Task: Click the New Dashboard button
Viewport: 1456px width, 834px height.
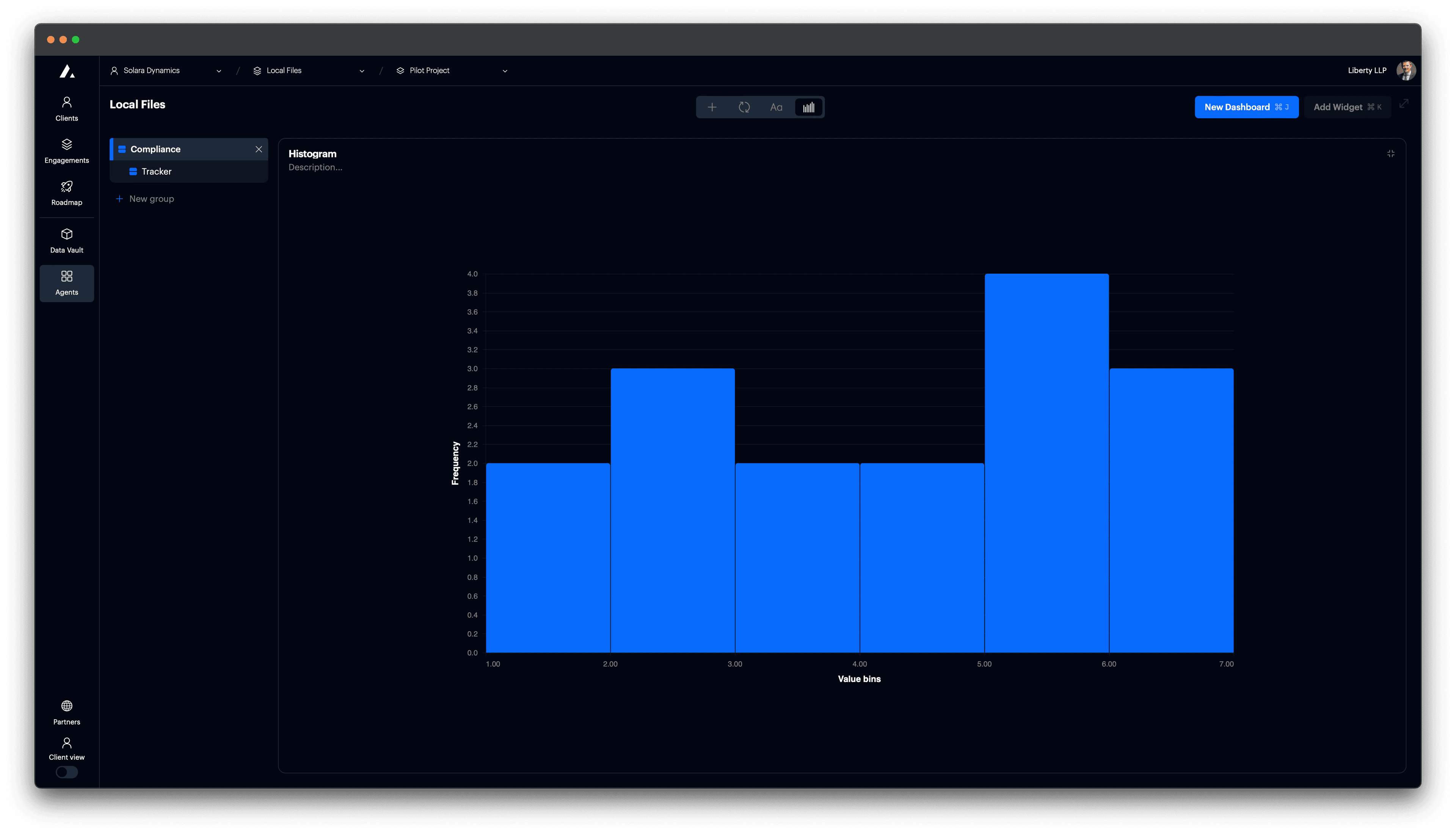Action: tap(1246, 107)
